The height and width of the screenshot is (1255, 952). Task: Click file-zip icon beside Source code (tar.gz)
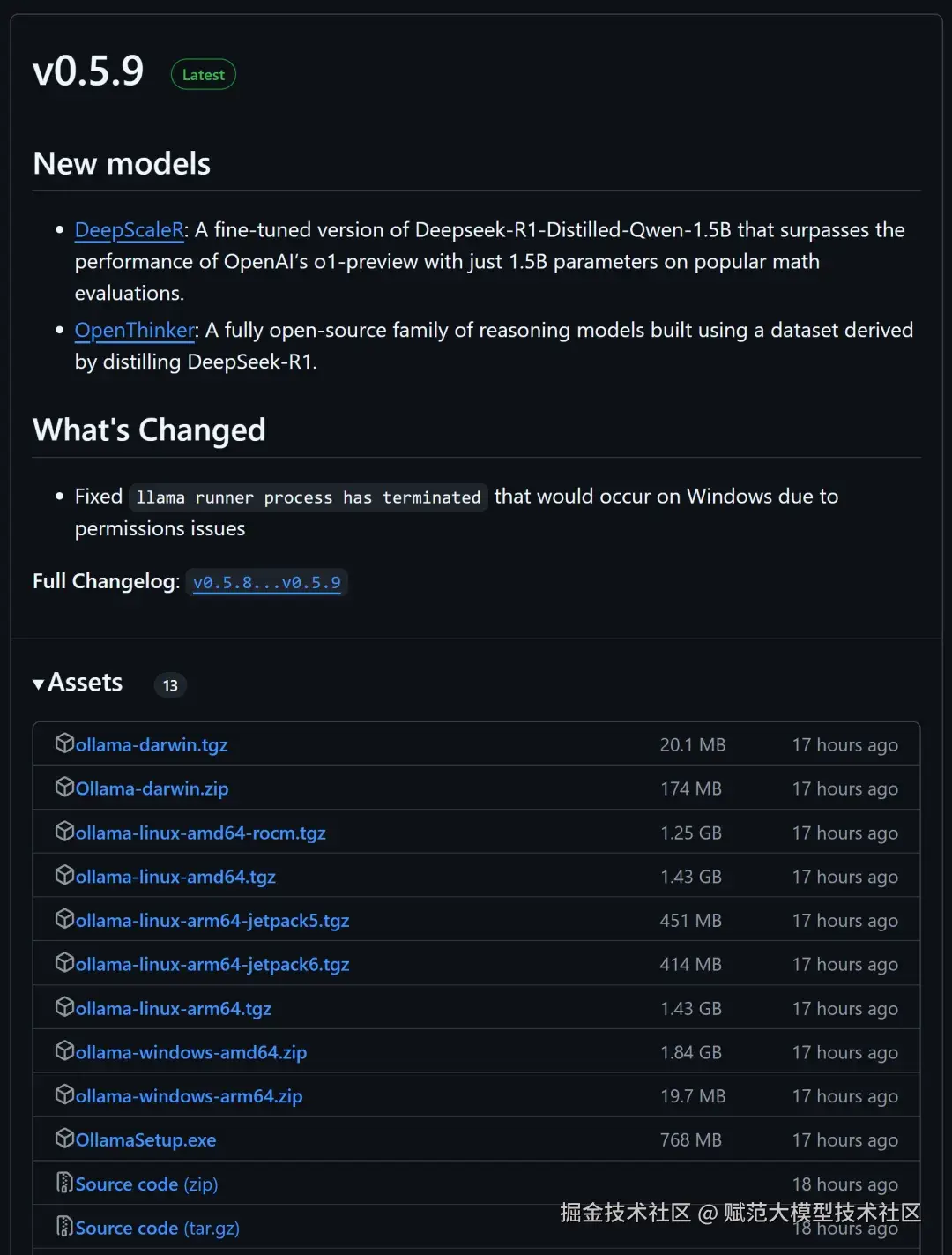coord(64,1226)
